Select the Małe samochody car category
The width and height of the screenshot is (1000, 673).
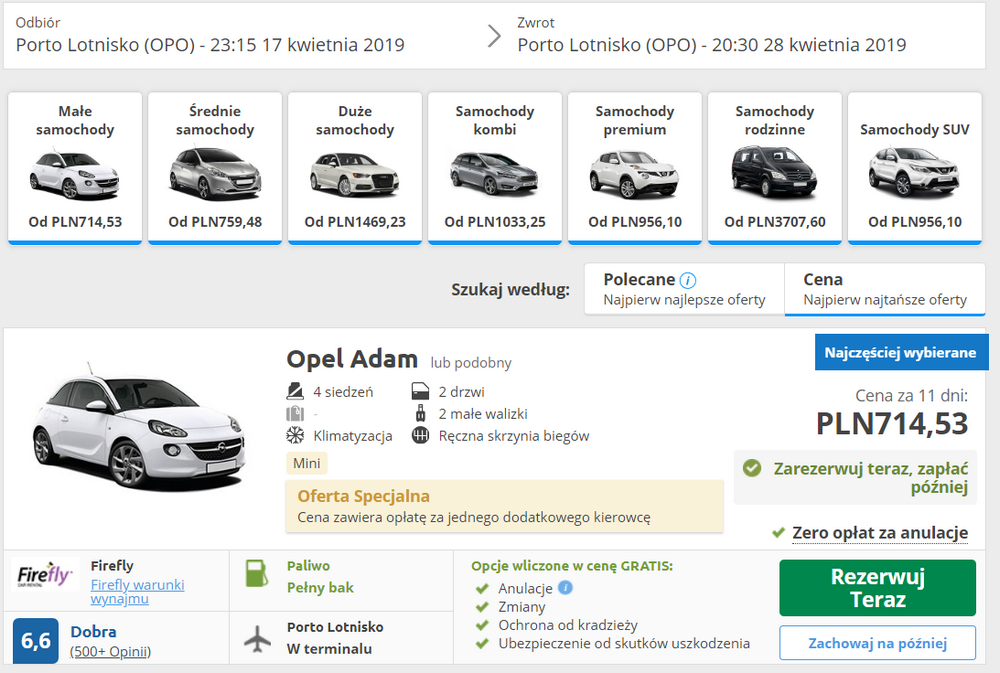click(x=75, y=168)
